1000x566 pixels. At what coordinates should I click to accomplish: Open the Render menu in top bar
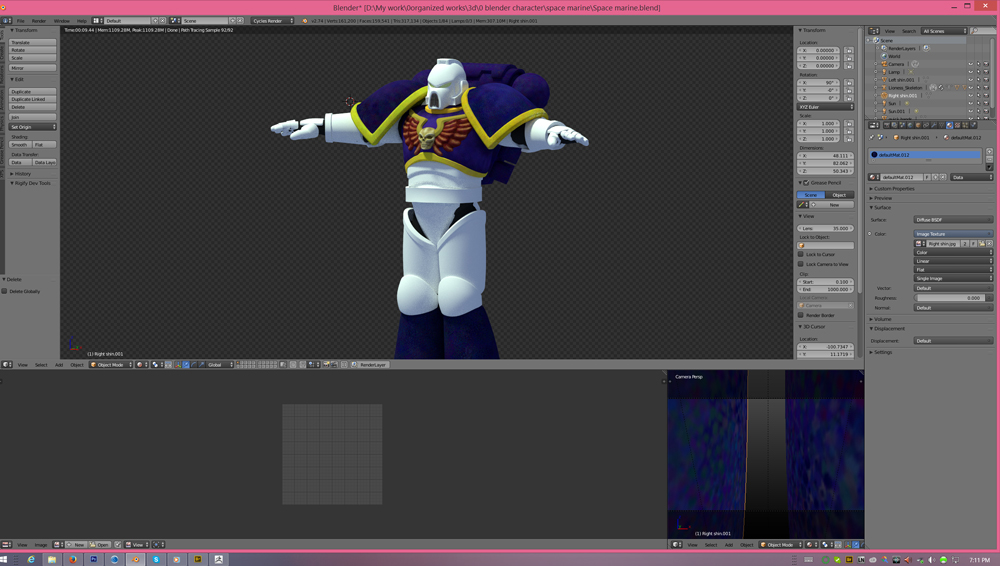tap(39, 20)
